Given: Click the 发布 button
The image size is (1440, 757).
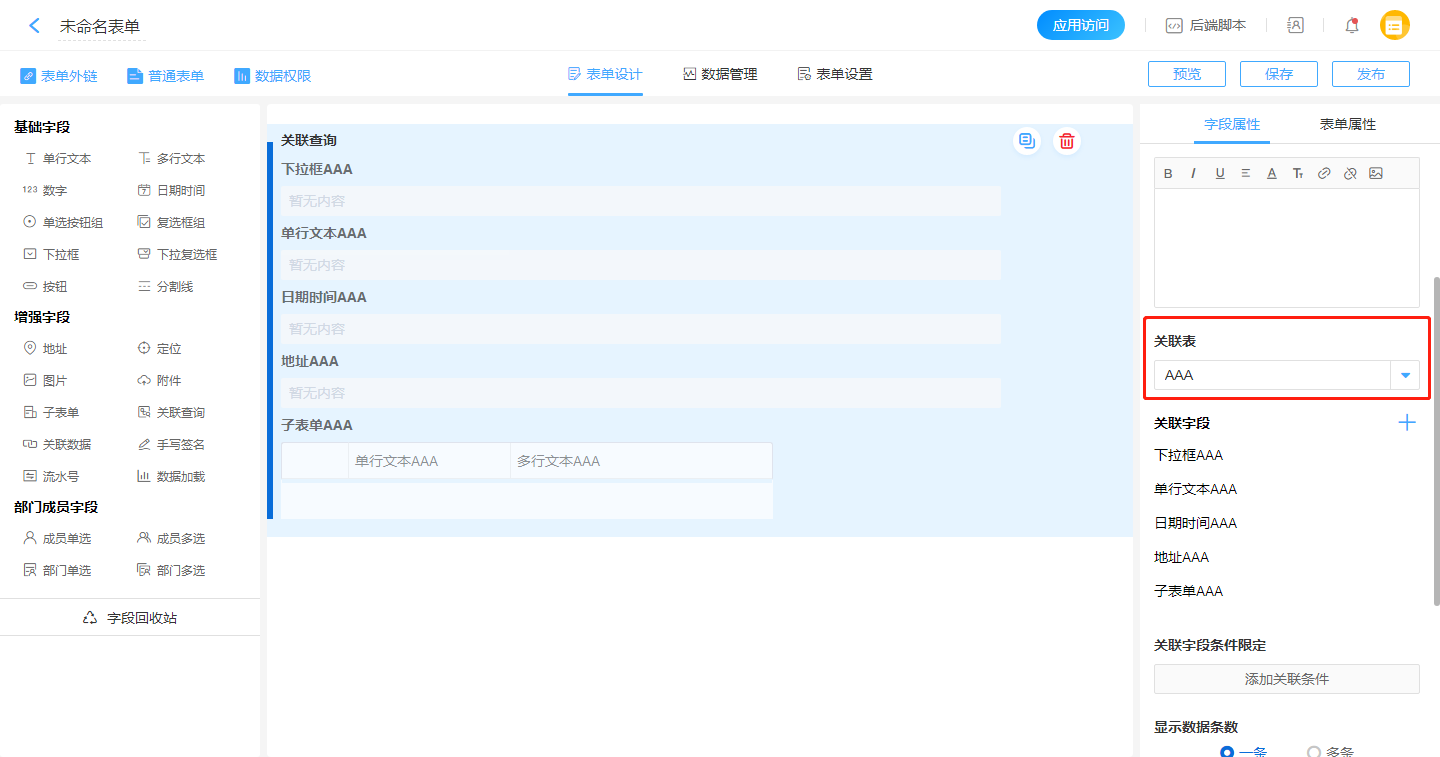Looking at the screenshot, I should 1371,74.
